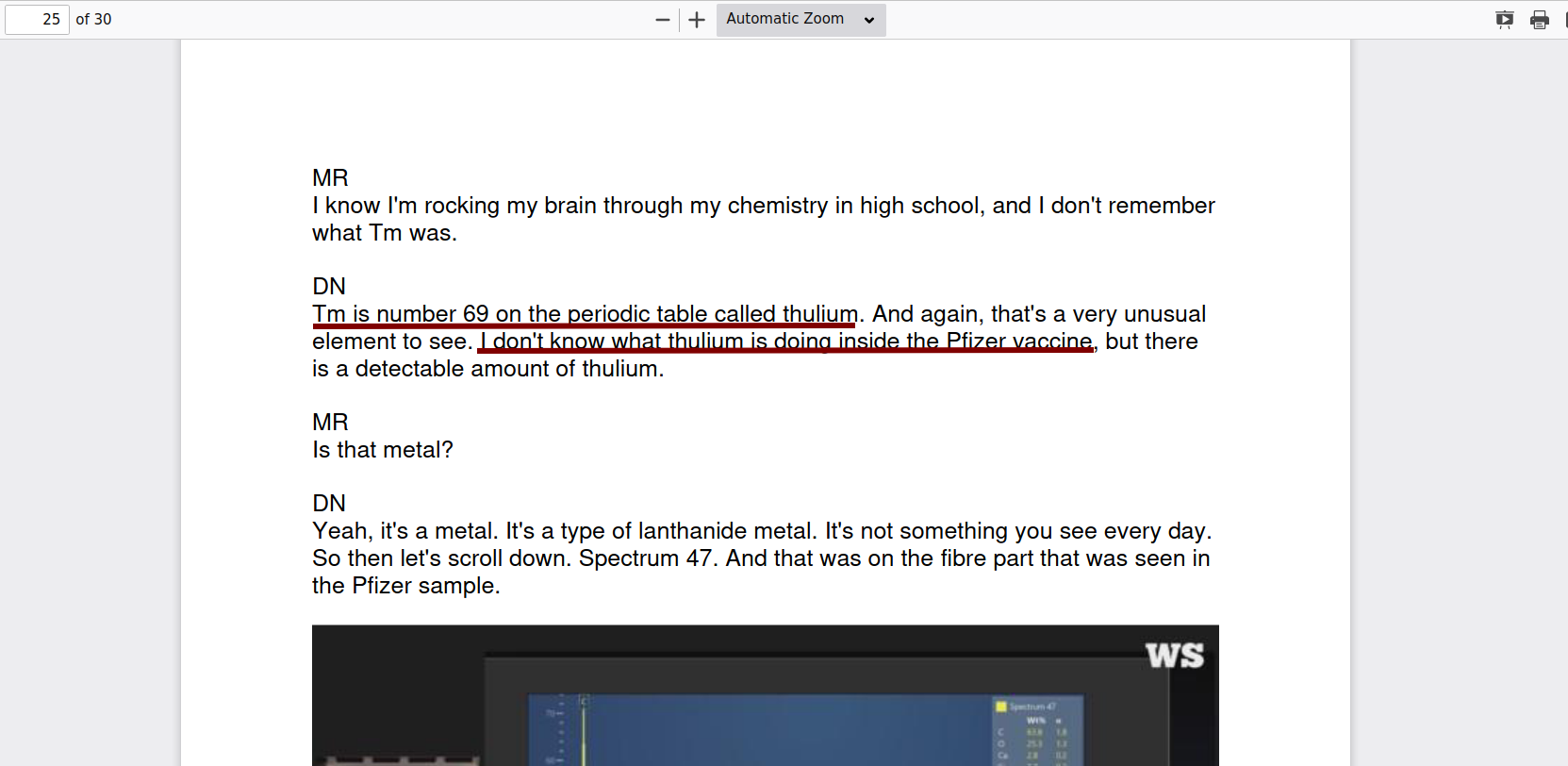The height and width of the screenshot is (766, 1568).
Task: Open the Automatic Zoom dropdown
Action: point(801,20)
